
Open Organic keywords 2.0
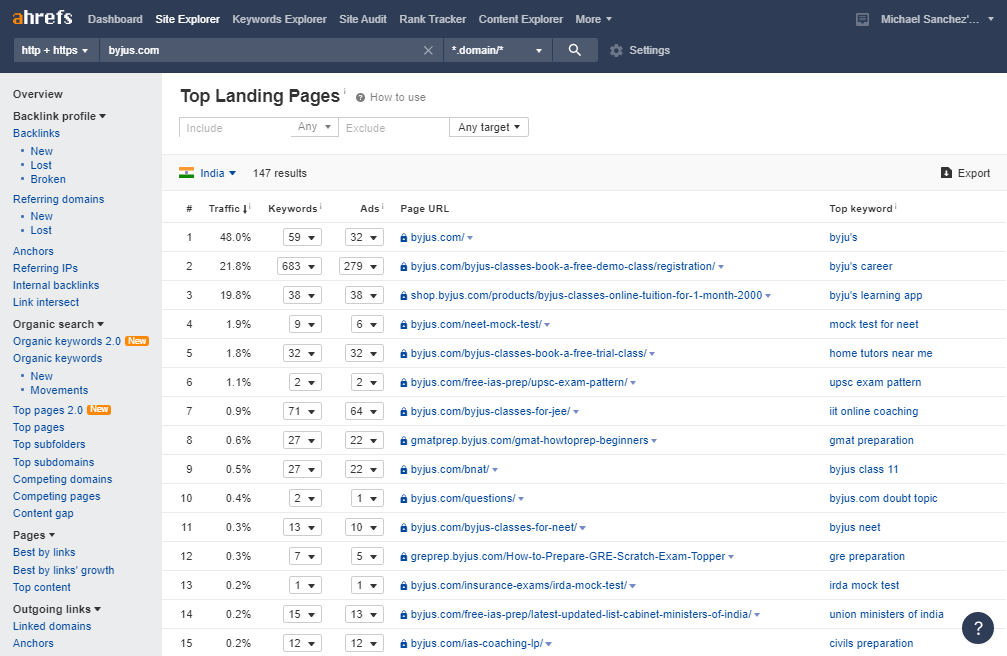[67, 341]
